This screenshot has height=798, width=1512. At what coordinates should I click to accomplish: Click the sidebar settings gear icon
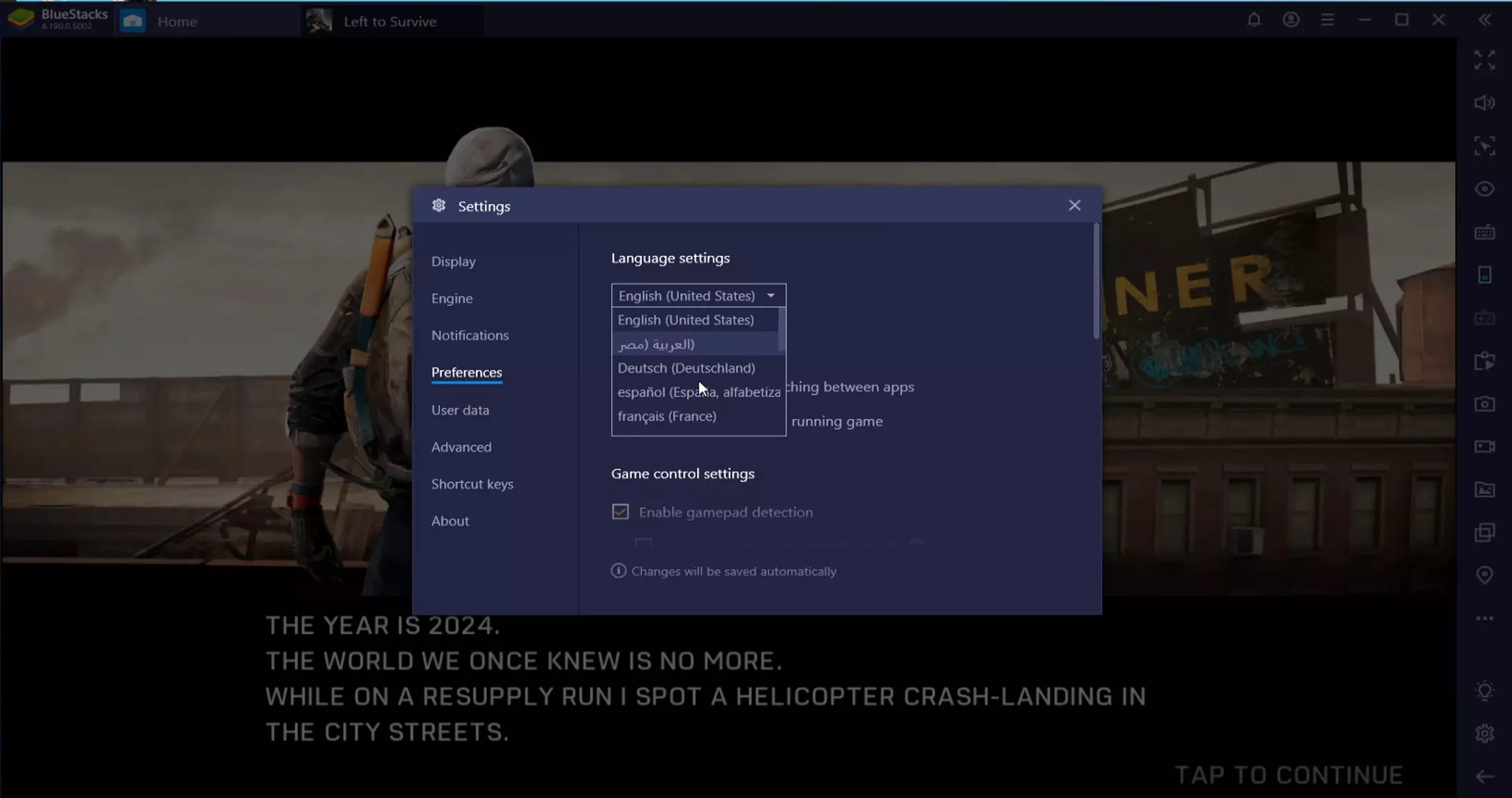pos(1484,733)
